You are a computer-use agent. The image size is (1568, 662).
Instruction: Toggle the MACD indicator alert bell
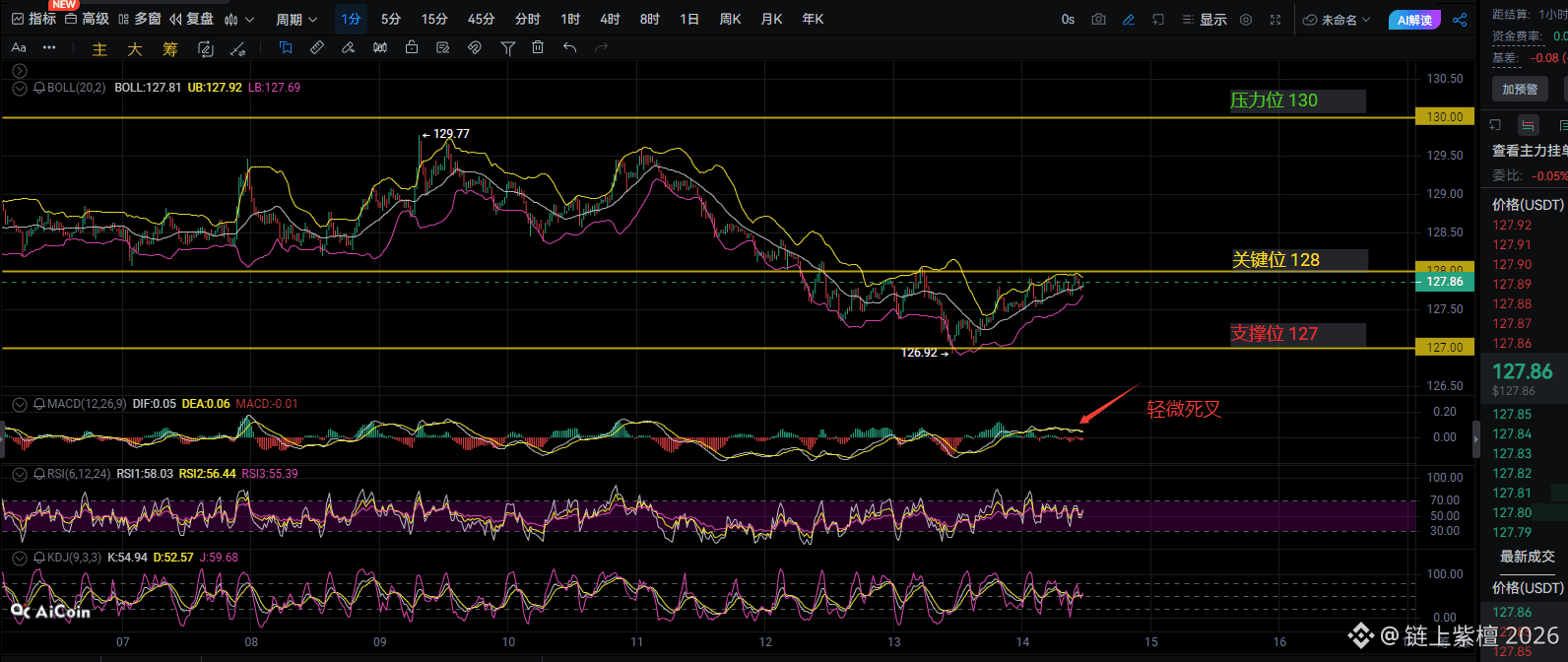39,404
